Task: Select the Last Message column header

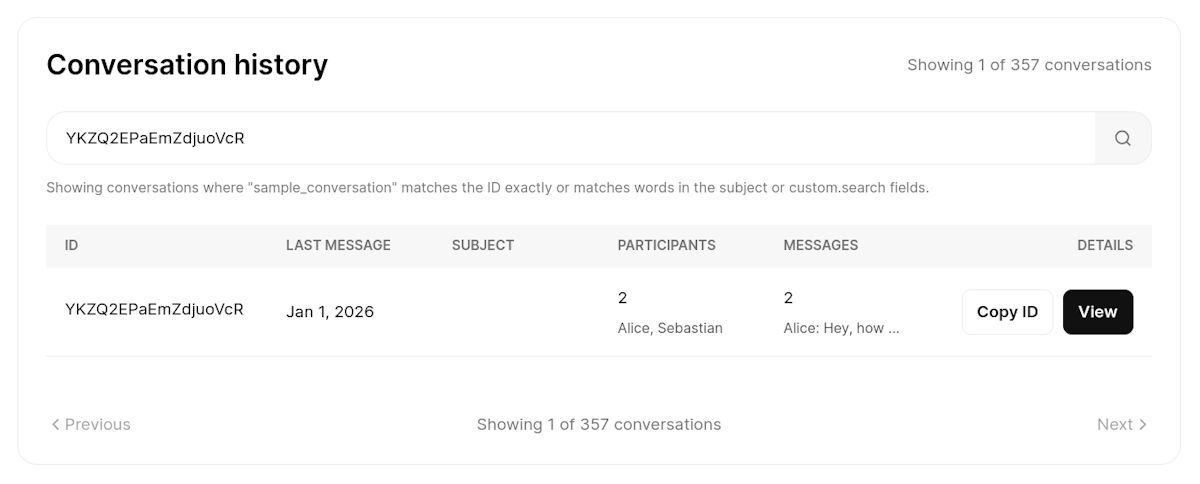Action: [338, 245]
